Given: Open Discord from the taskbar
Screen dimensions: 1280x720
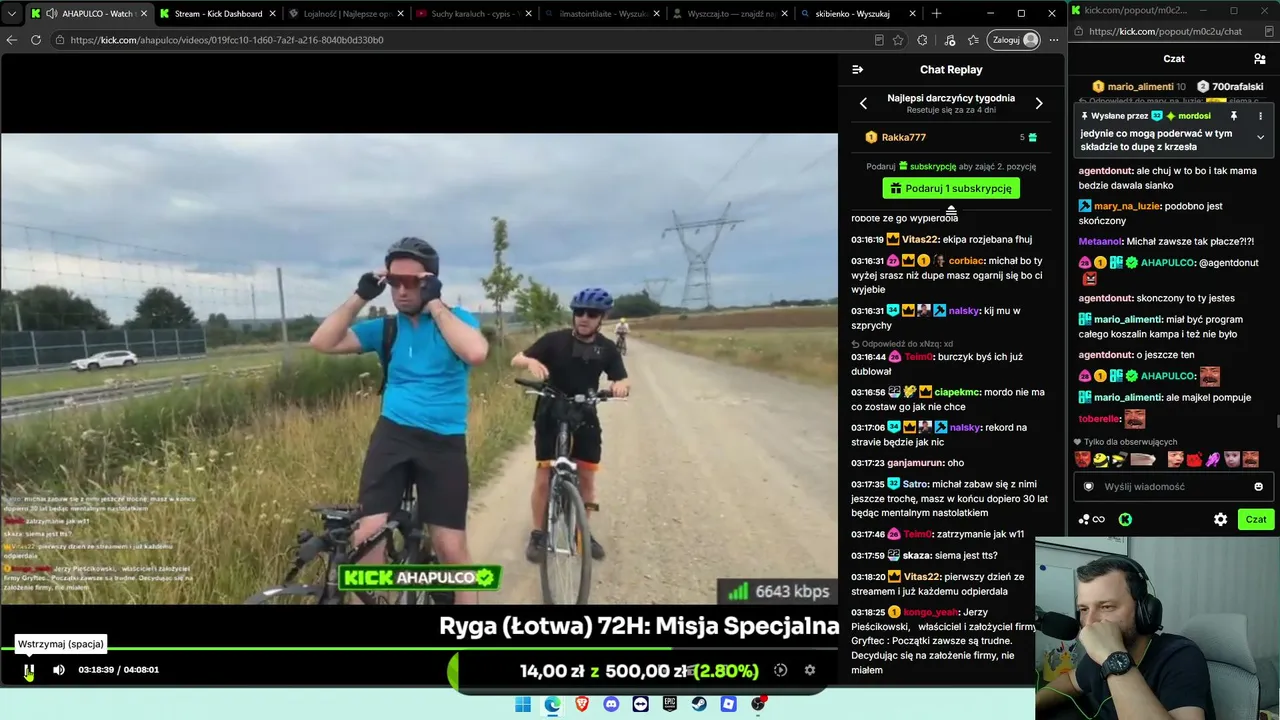Looking at the screenshot, I should coord(611,704).
